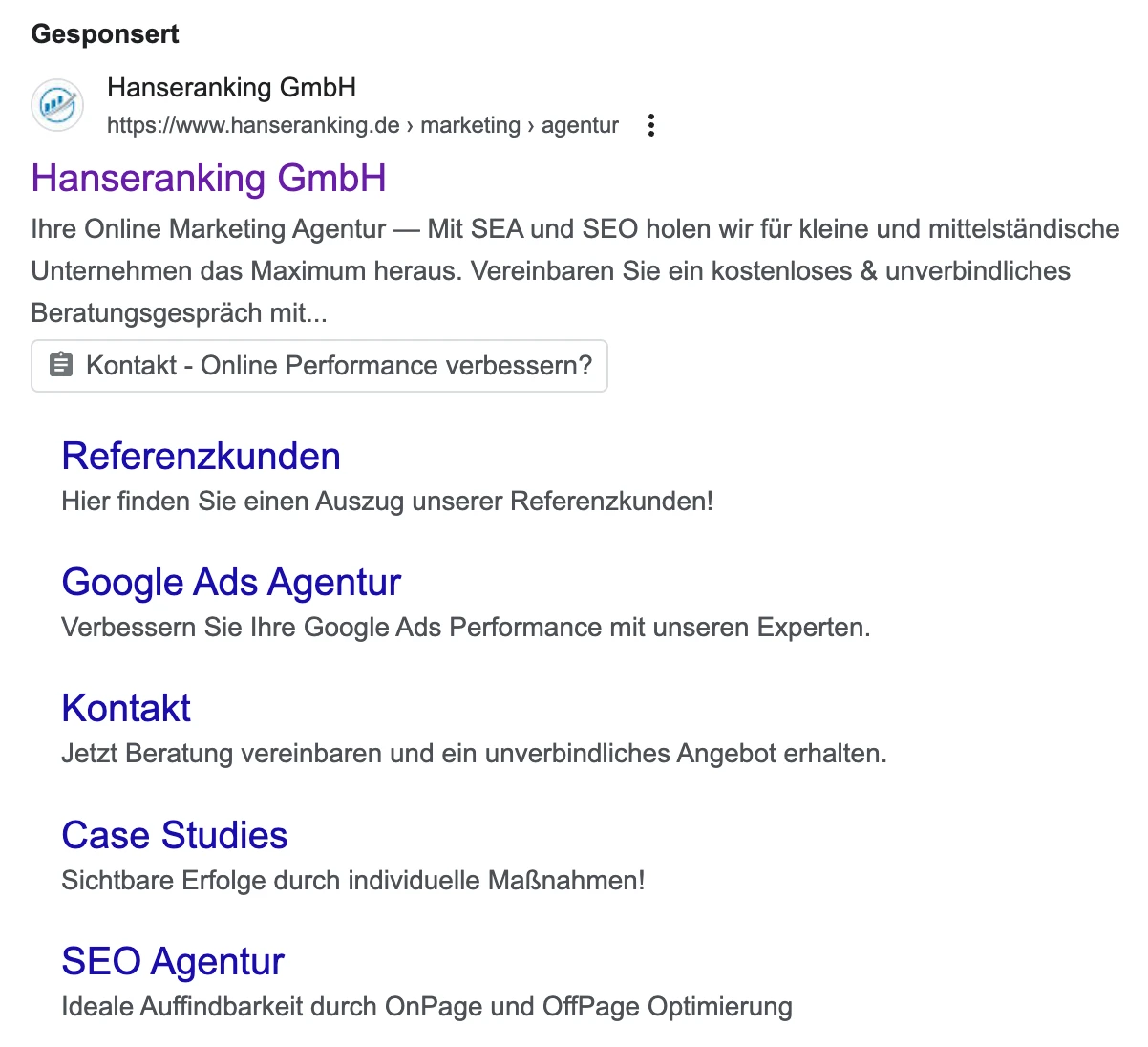Viewport: 1148px width, 1047px height.
Task: Click the hanseranking.de URL breadcrumb
Action: tap(363, 125)
